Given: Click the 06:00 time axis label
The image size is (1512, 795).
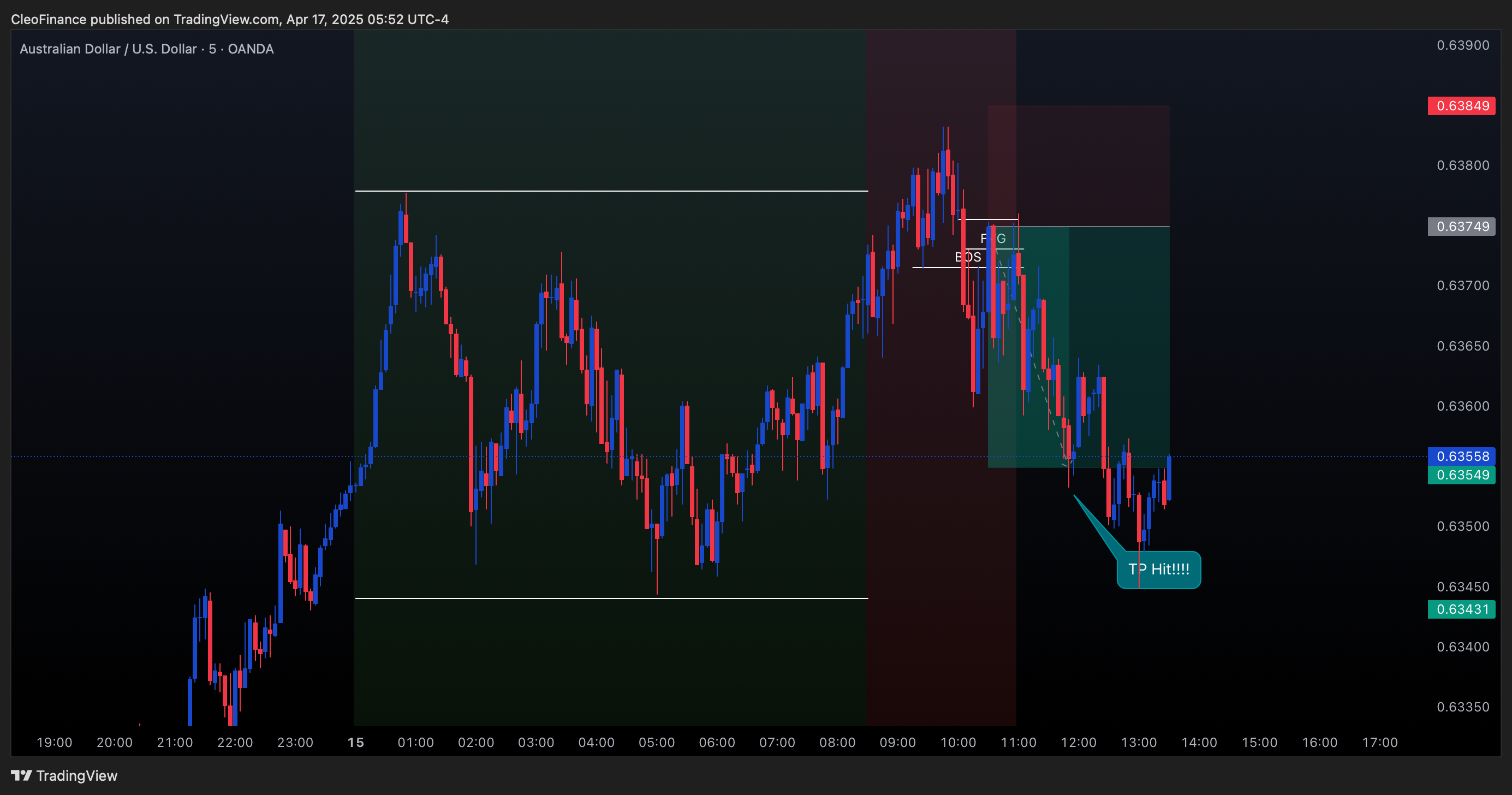Looking at the screenshot, I should [717, 742].
